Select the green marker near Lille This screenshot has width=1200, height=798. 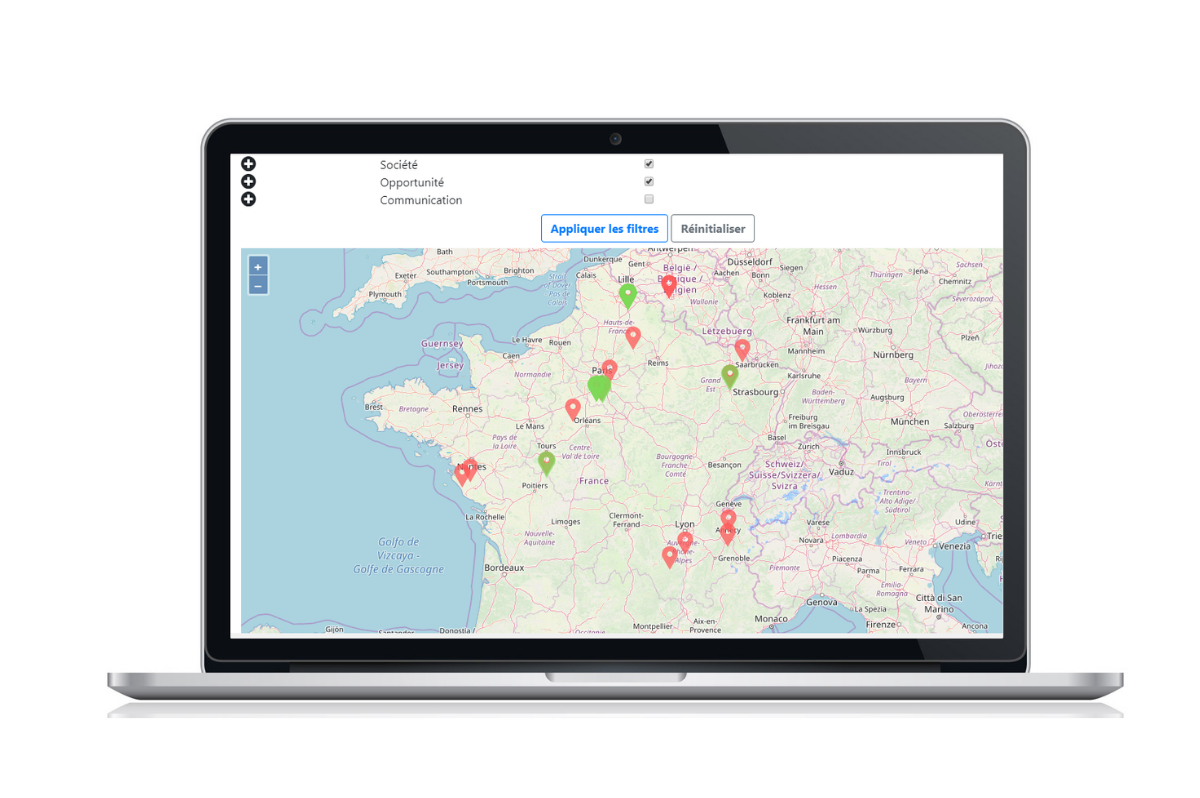(x=628, y=295)
